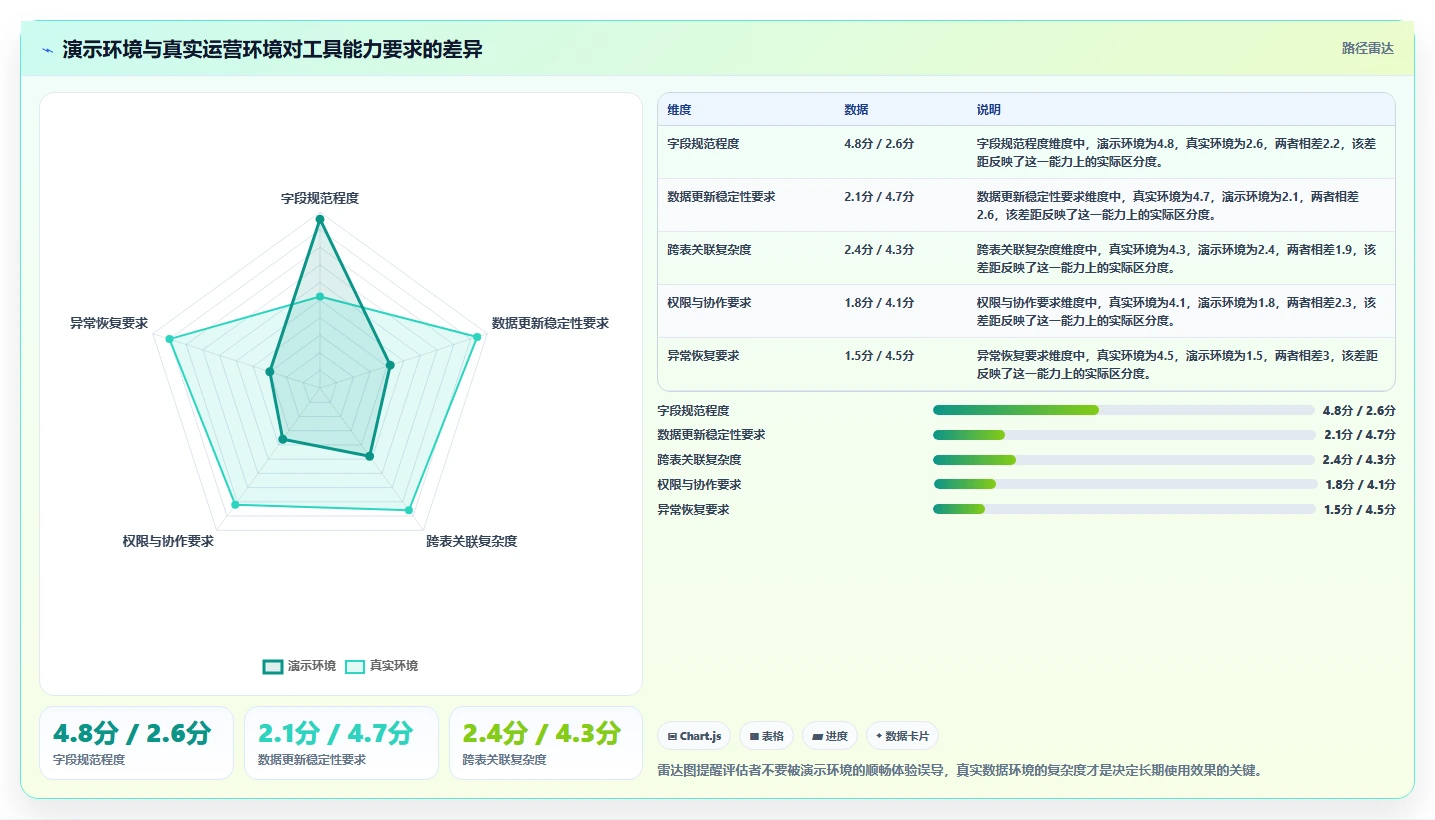Click 演示环境 data point at 字段规范程度 vertex
Viewport: 1435px width, 820px height.
pyautogui.click(x=320, y=219)
